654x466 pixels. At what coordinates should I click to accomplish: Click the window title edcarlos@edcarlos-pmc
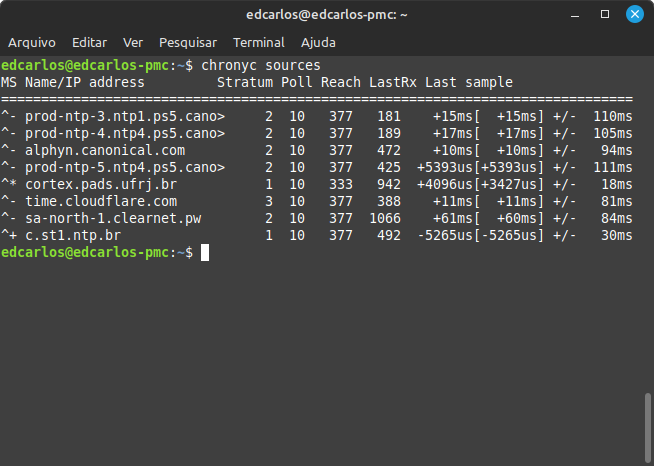coord(326,15)
